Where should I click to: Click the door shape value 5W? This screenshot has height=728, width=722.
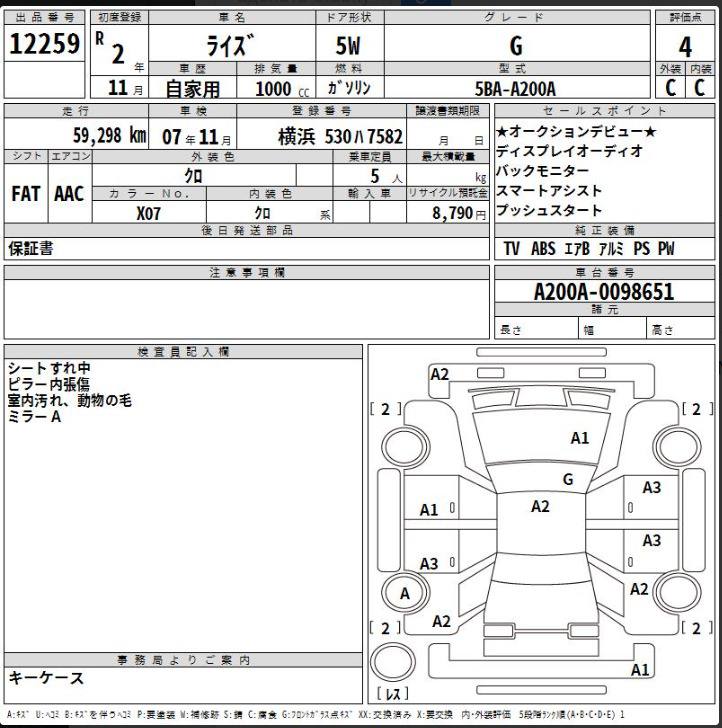click(x=348, y=46)
